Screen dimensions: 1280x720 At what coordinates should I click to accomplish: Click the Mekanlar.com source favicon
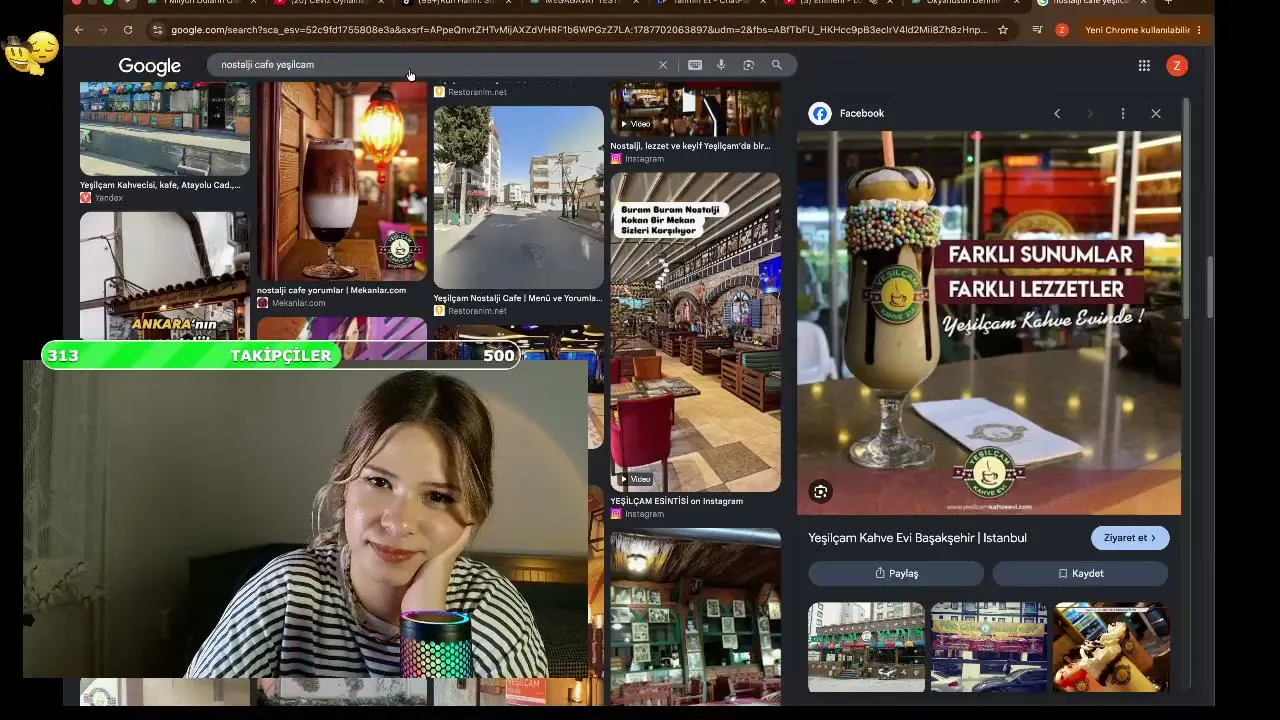pyautogui.click(x=262, y=303)
